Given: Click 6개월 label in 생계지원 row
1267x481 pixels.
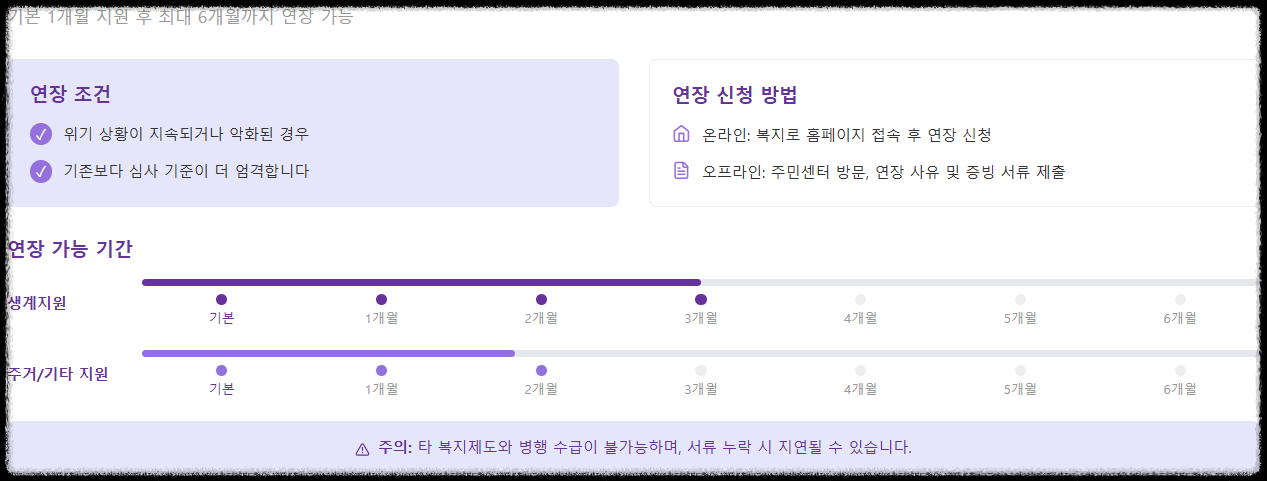Looking at the screenshot, I should tap(1181, 318).
